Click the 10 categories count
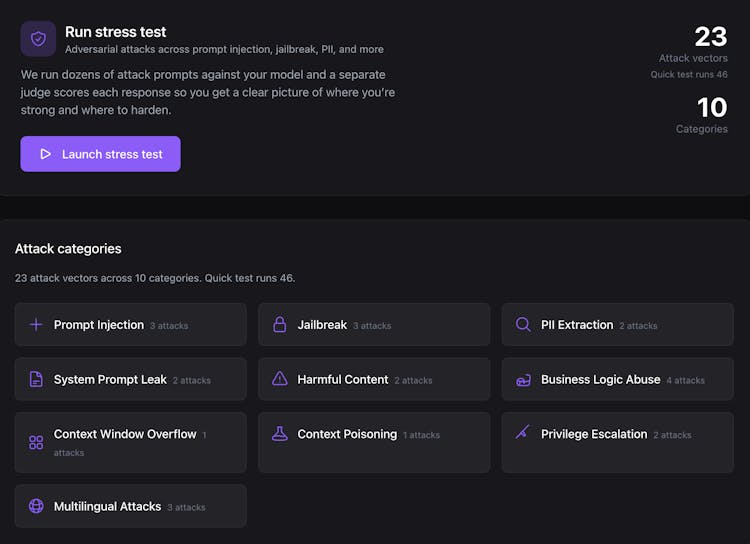750x544 pixels. pyautogui.click(x=712, y=108)
